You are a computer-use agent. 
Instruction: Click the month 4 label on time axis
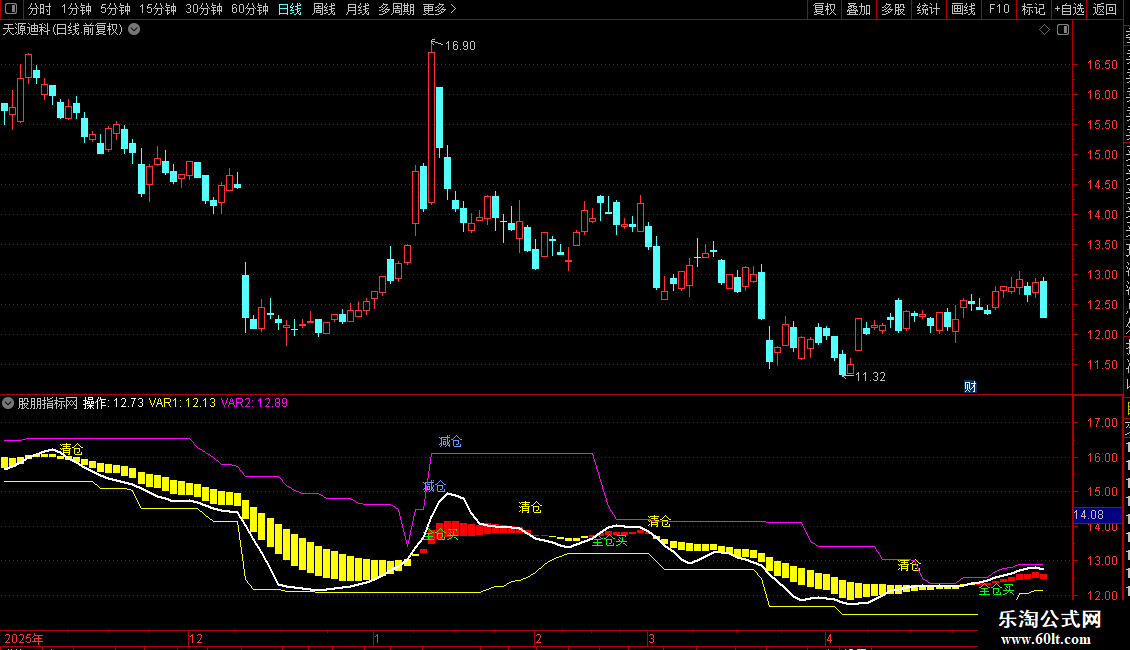[x=829, y=639]
